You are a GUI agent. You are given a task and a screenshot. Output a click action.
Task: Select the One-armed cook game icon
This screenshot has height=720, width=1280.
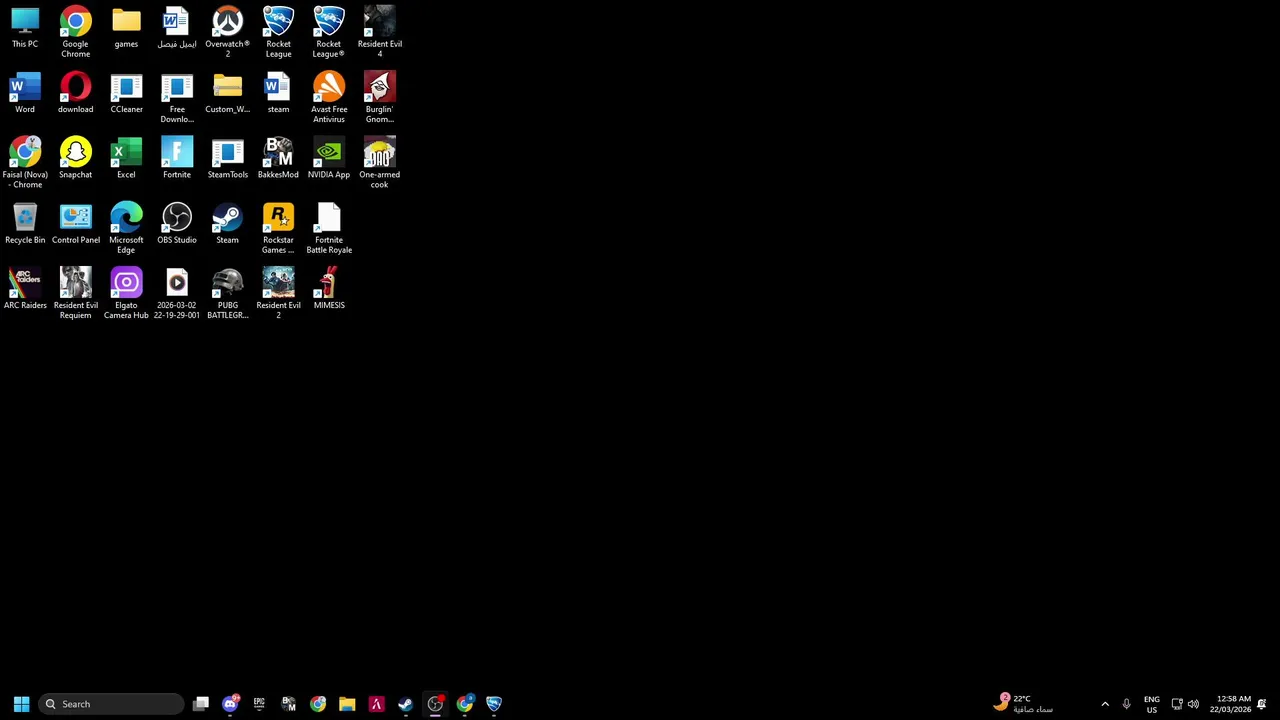point(379,163)
